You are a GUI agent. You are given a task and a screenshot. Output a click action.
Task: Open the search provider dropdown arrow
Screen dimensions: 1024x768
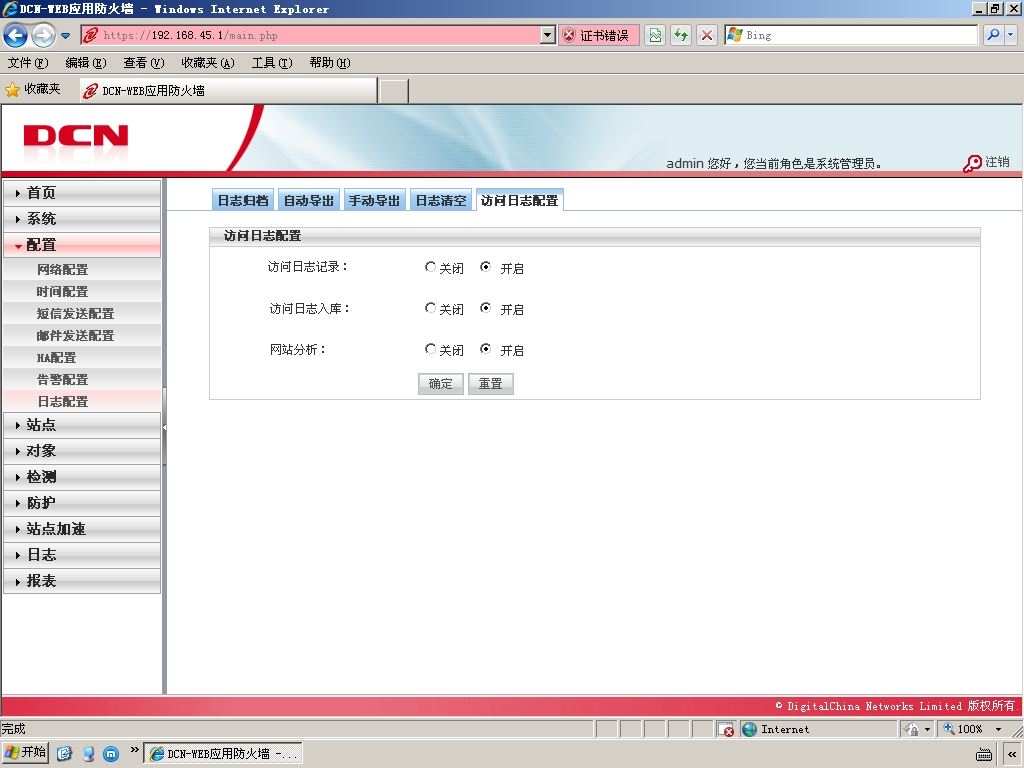tap(1011, 35)
